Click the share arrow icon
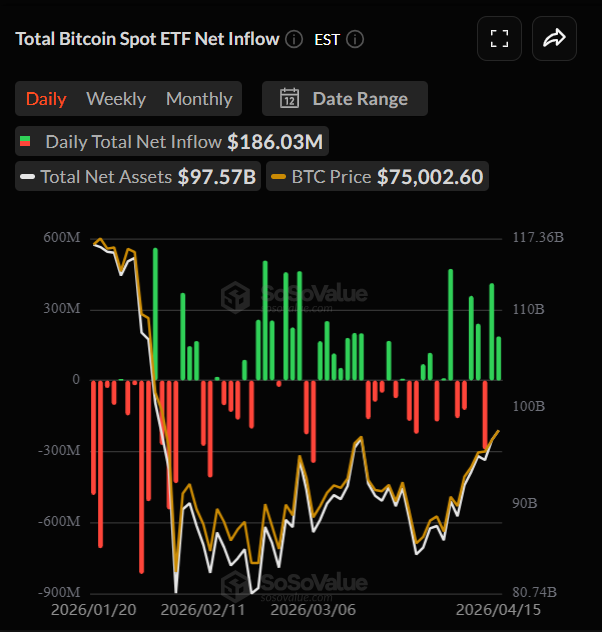 point(555,39)
